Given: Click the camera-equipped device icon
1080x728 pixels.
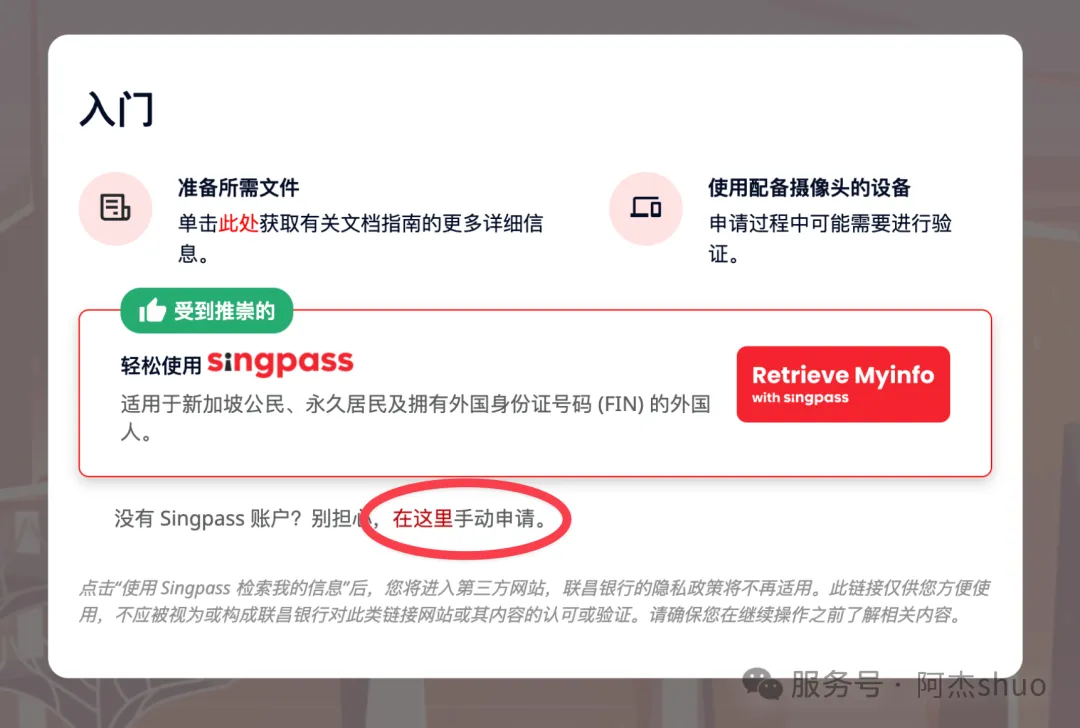Looking at the screenshot, I should coord(645,208).
